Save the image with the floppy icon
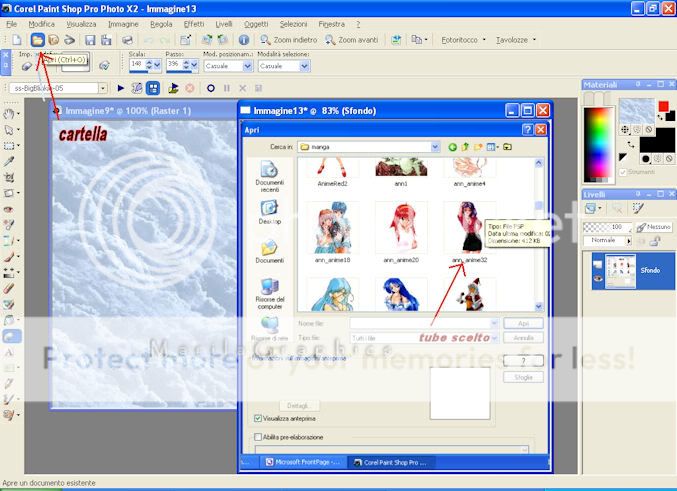This screenshot has height=491, width=677. pyautogui.click(x=90, y=40)
